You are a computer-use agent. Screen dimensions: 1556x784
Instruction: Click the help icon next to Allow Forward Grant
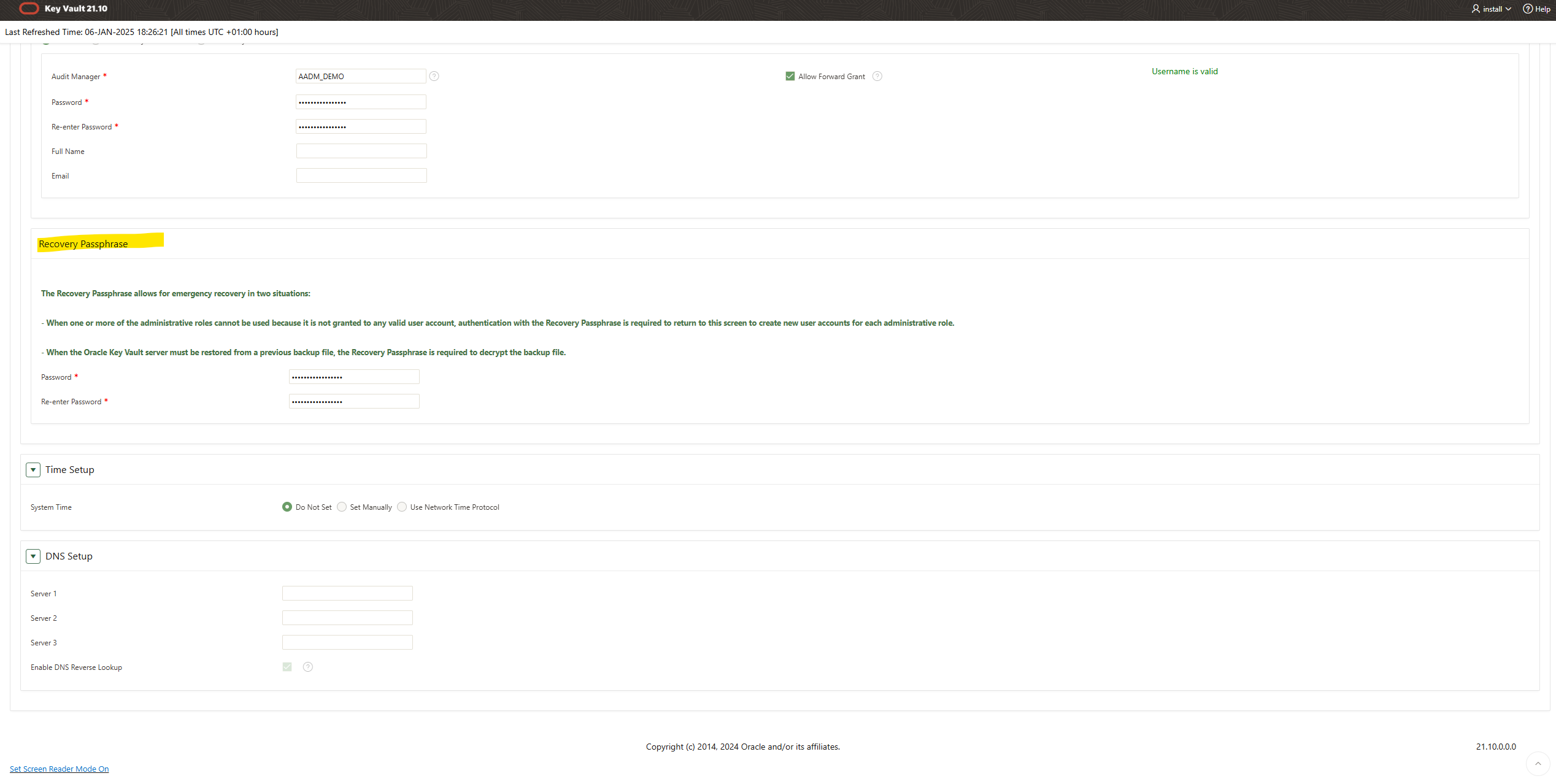tap(877, 76)
